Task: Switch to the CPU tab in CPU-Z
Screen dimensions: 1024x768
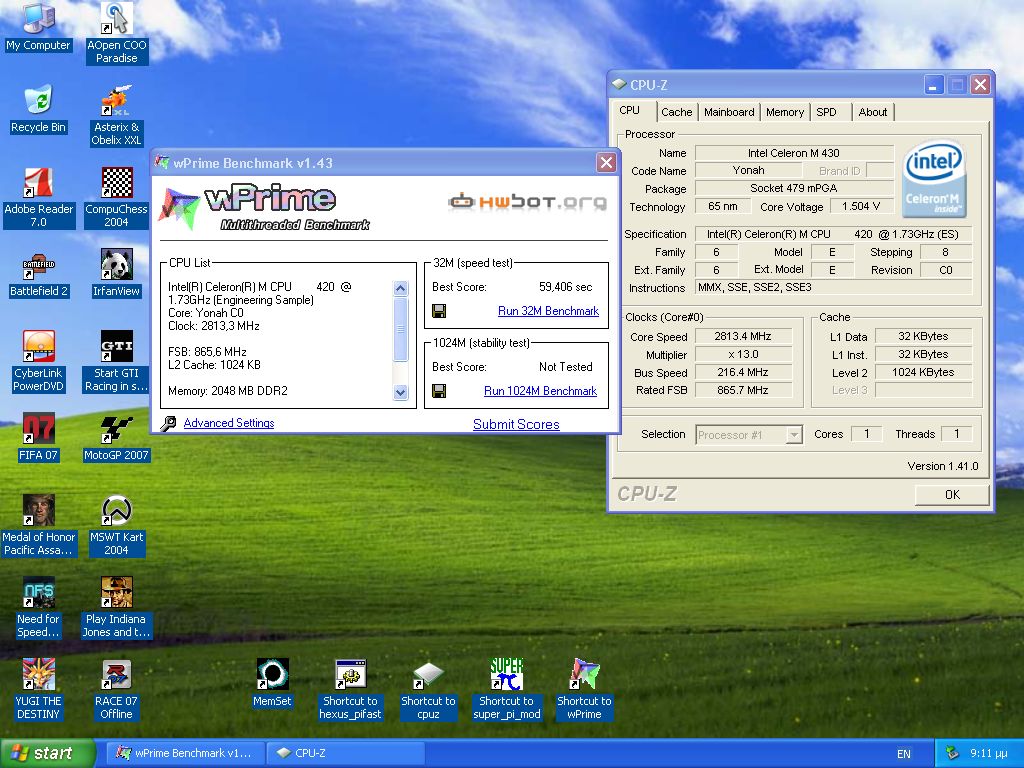Action: 630,110
